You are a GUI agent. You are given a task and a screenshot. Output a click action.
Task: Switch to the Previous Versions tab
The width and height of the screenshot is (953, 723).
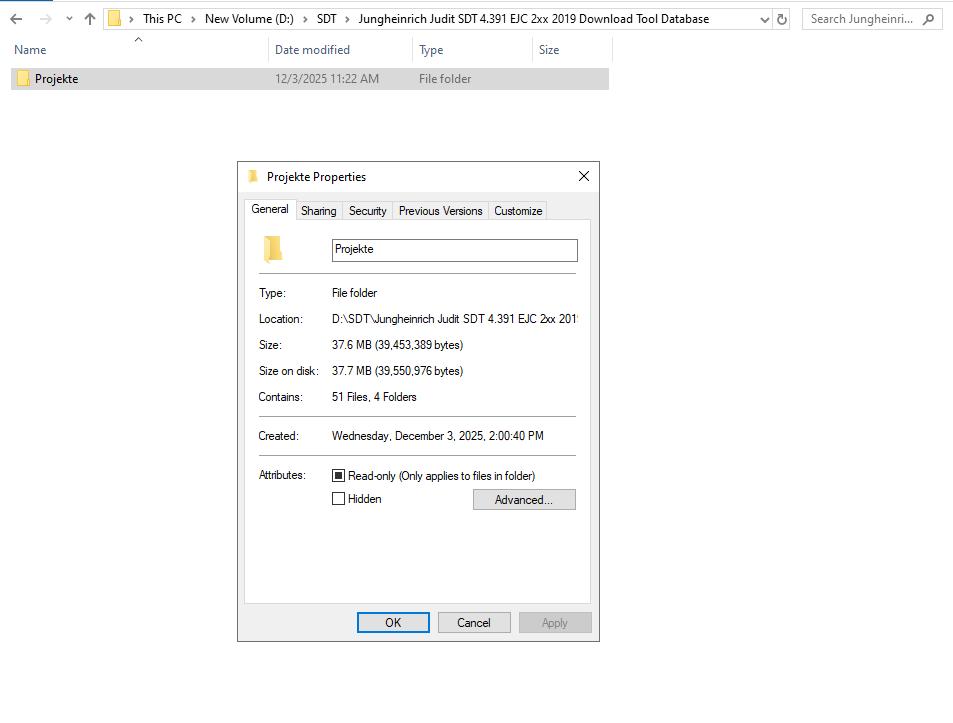pyautogui.click(x=440, y=210)
